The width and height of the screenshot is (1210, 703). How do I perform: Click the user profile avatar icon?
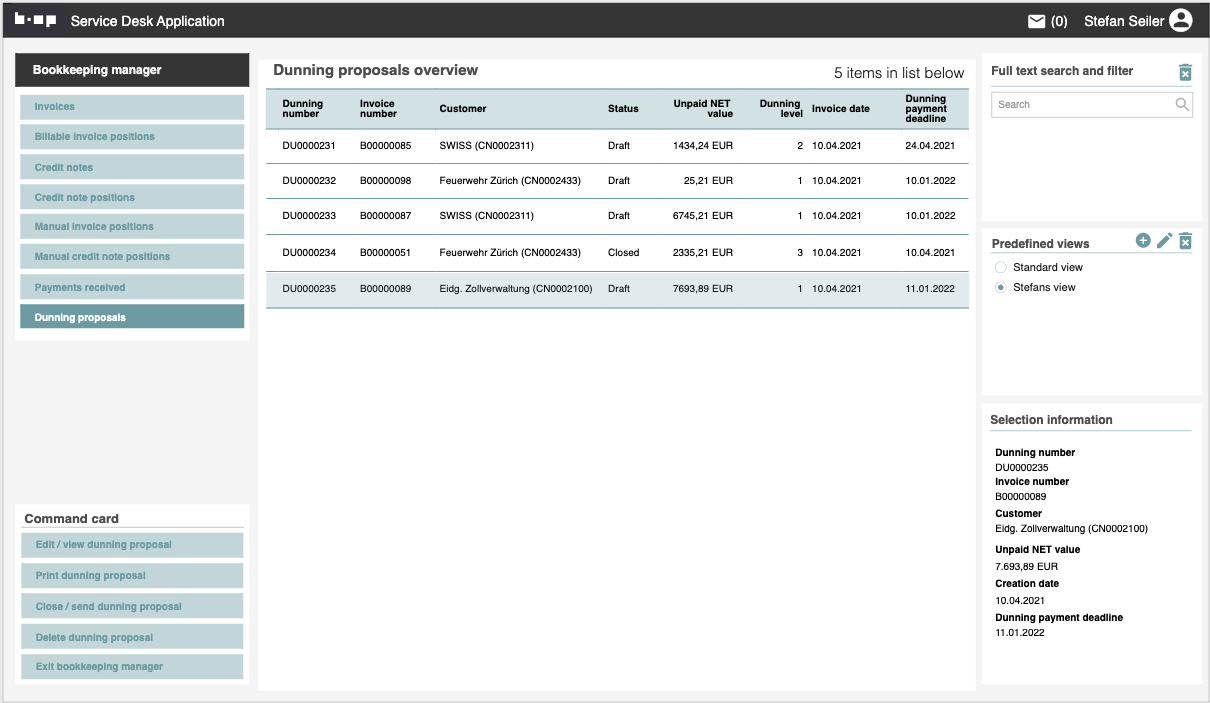1181,21
